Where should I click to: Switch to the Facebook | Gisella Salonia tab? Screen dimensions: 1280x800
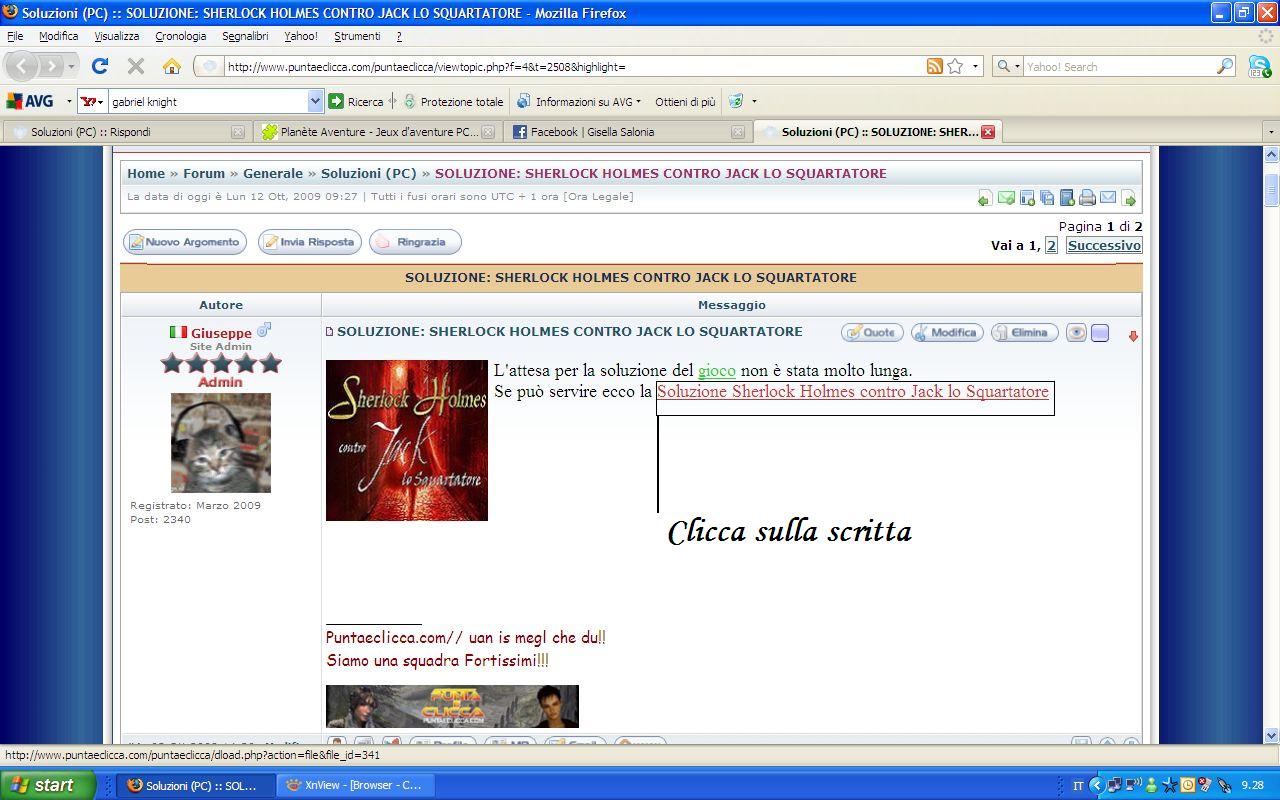point(627,132)
